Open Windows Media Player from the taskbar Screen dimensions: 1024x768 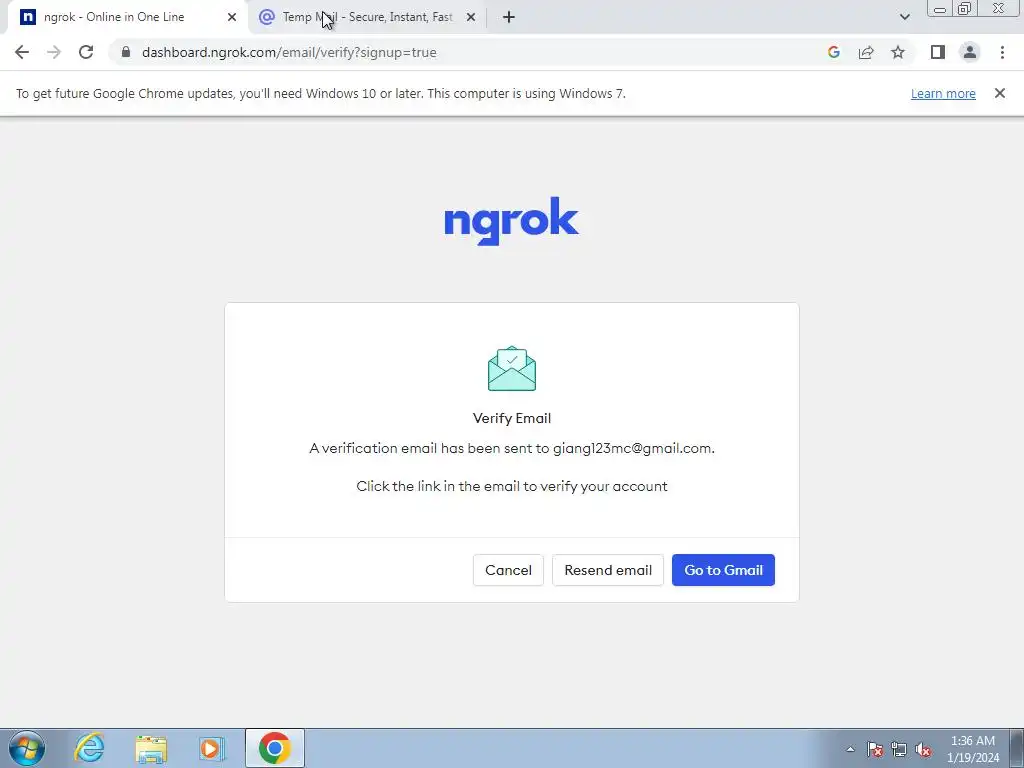pos(212,748)
